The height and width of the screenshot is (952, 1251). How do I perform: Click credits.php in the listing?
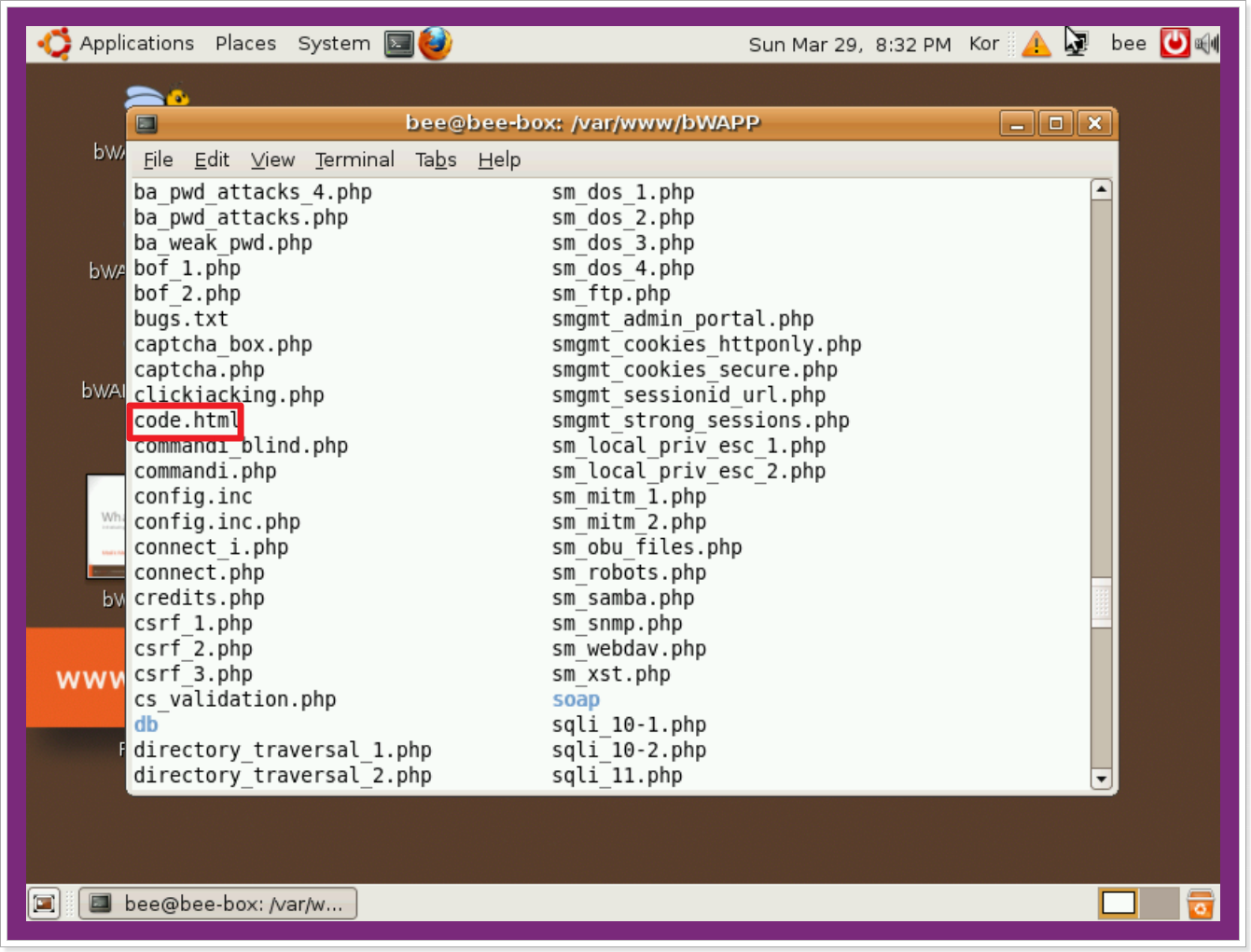click(199, 599)
